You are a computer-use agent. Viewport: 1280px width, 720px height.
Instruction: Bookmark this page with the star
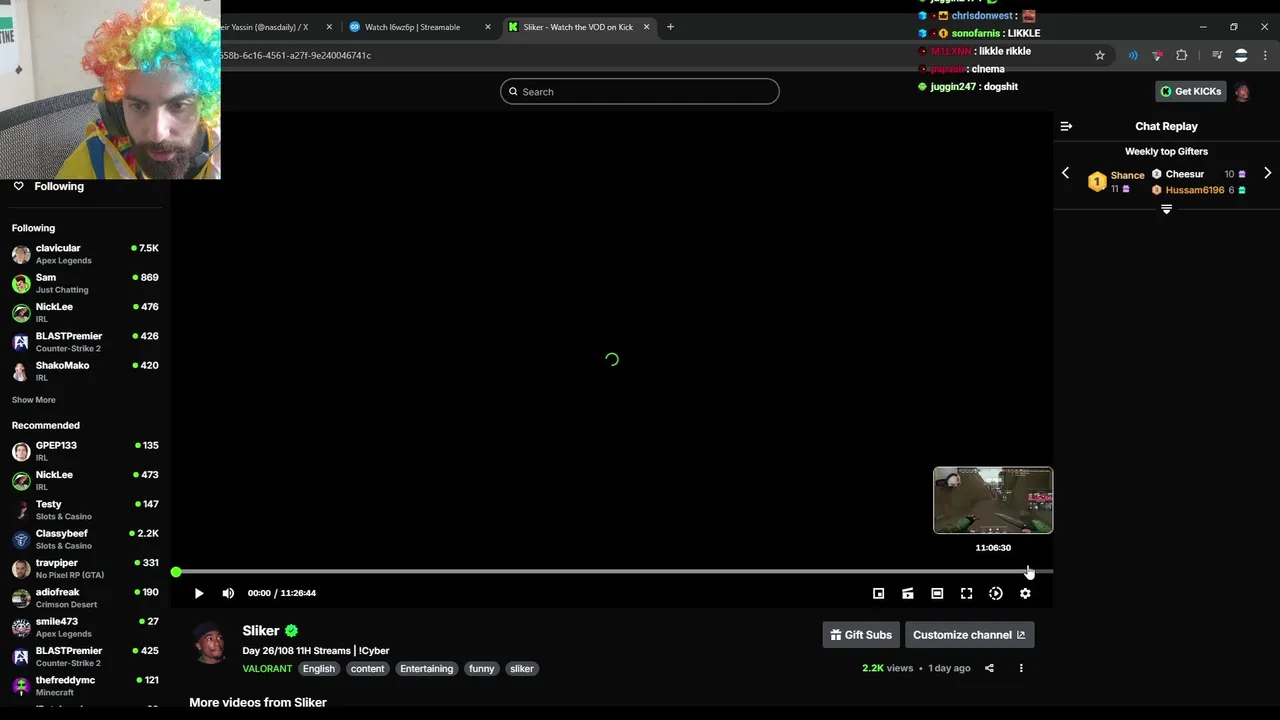[x=1100, y=55]
